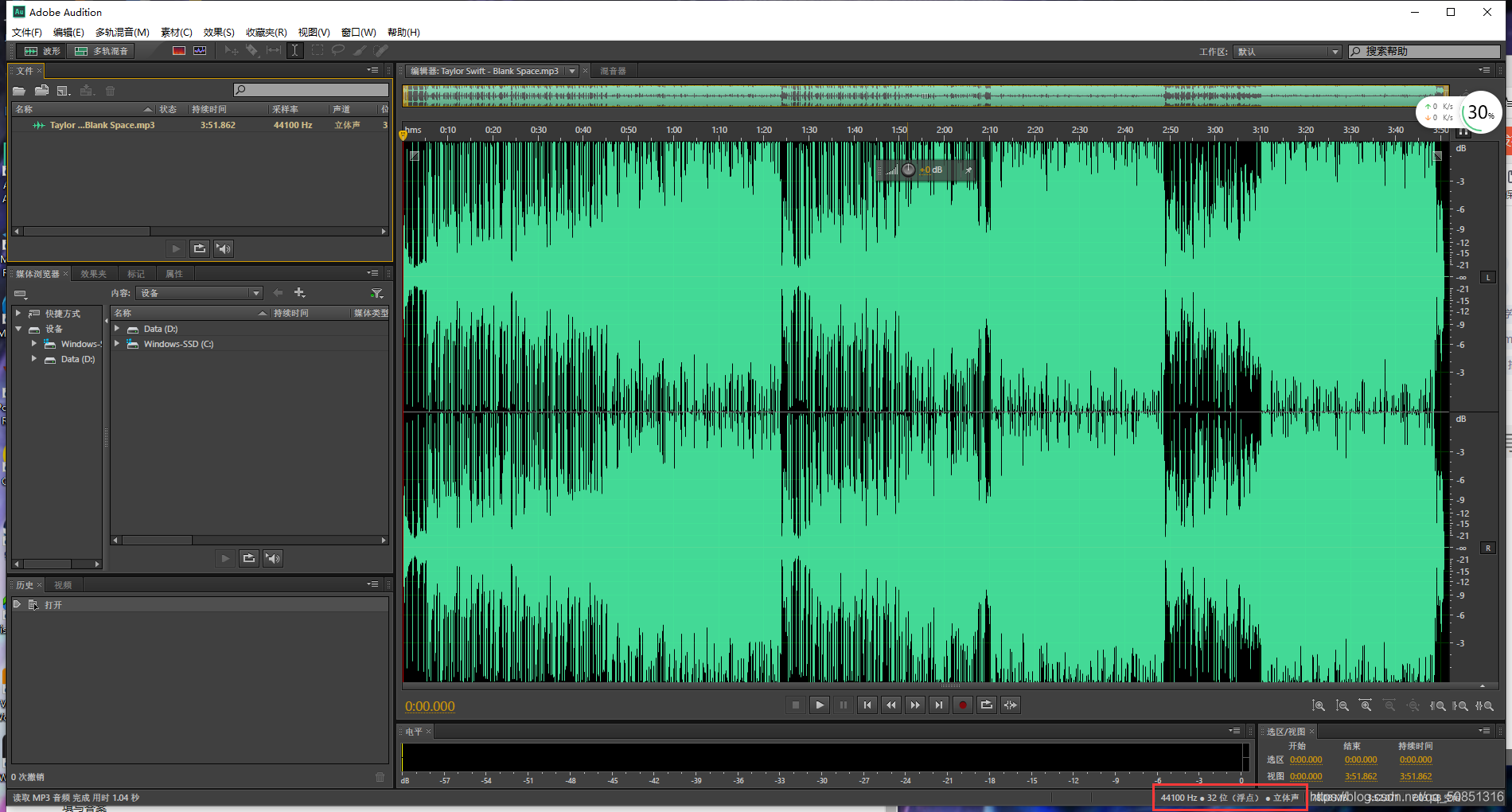Show the spectral pitch display
This screenshot has height=812, width=1512.
pyautogui.click(x=200, y=51)
